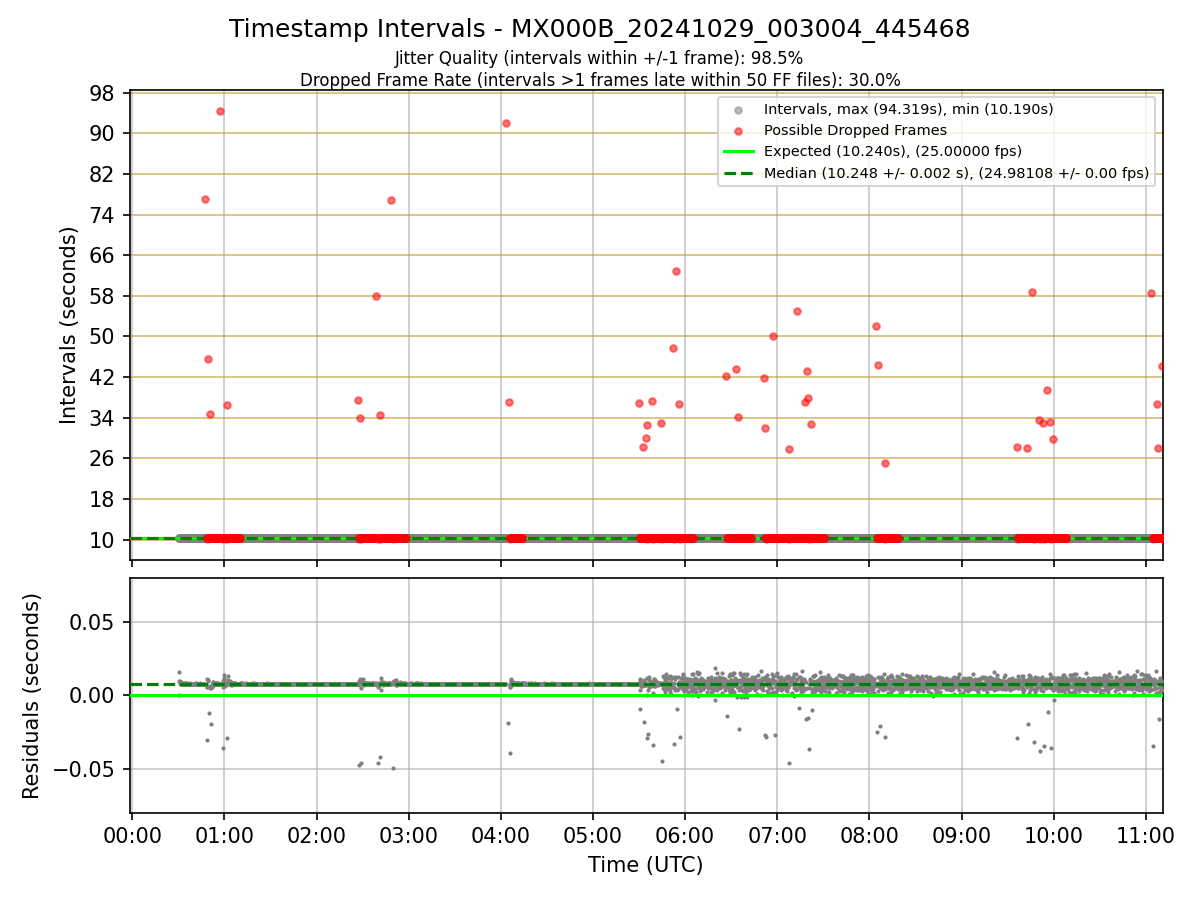Click x-axis tick label "10:00"
This screenshot has height=900, width=1200.
click(x=1053, y=835)
